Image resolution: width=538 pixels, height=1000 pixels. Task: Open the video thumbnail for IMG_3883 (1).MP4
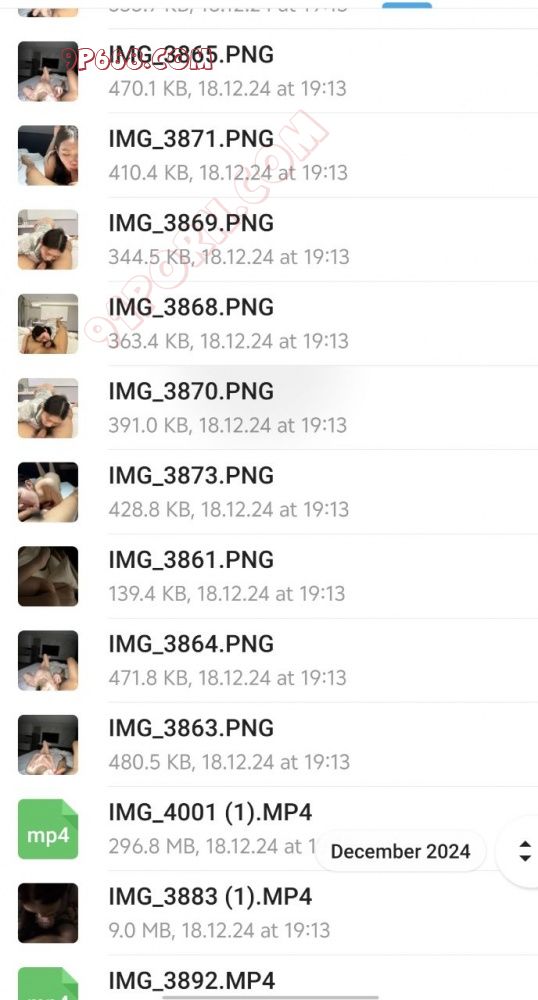[48, 913]
